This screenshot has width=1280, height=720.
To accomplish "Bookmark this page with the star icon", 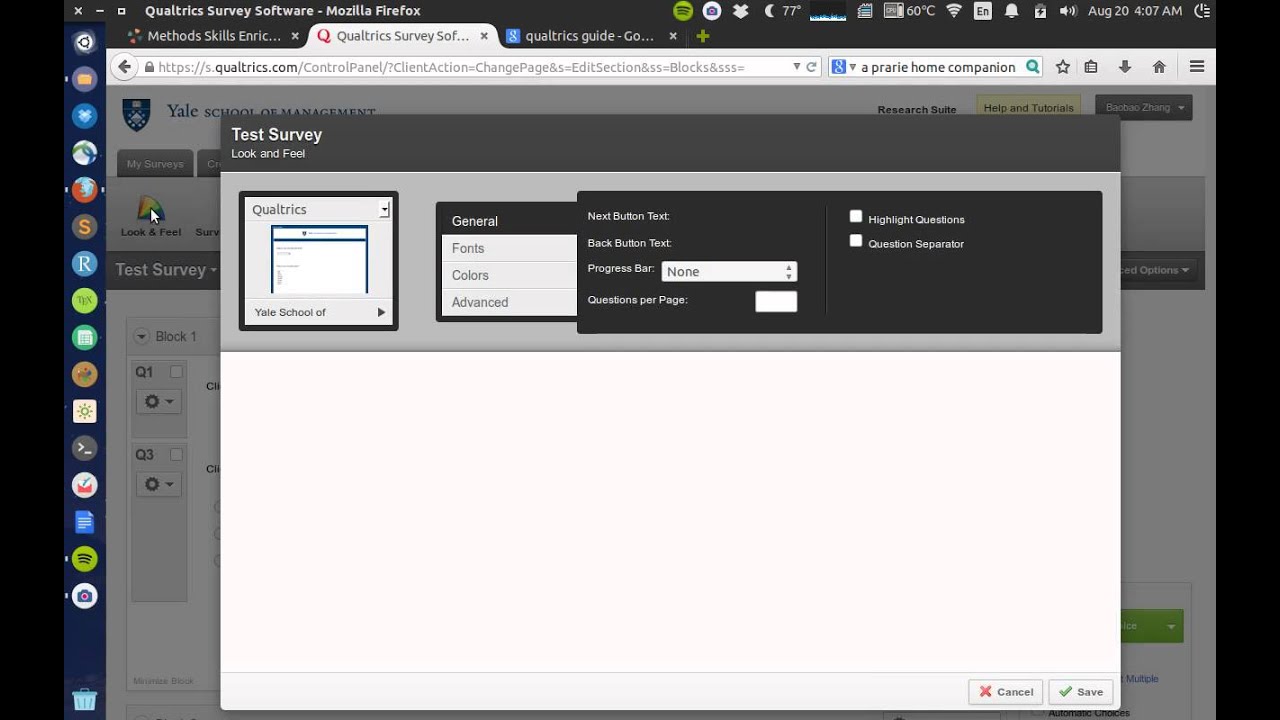I will (1063, 67).
